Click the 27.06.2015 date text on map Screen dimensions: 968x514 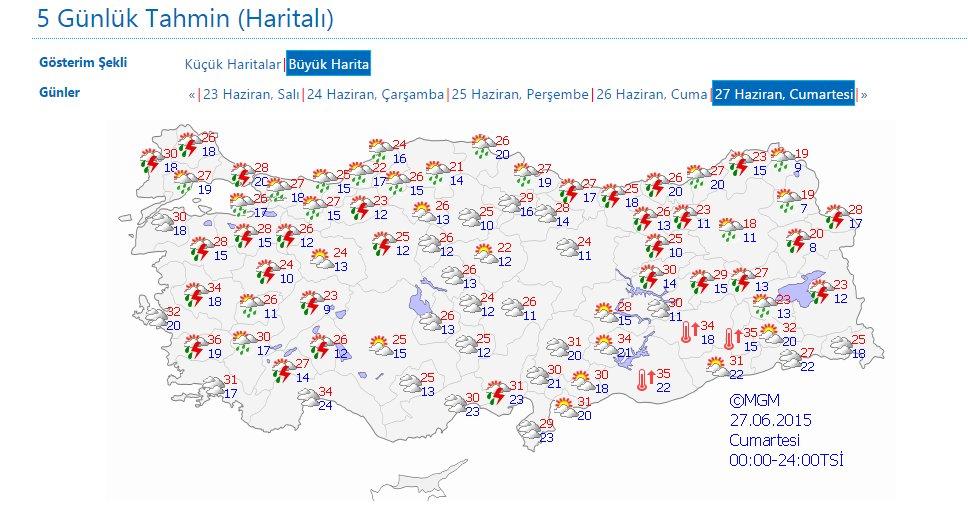click(x=770, y=420)
